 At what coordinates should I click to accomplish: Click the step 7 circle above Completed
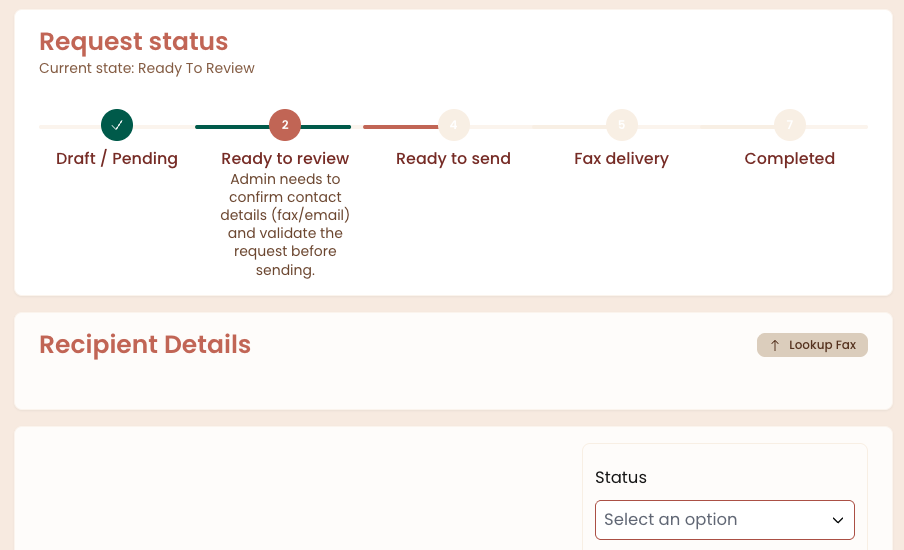[x=789, y=125]
